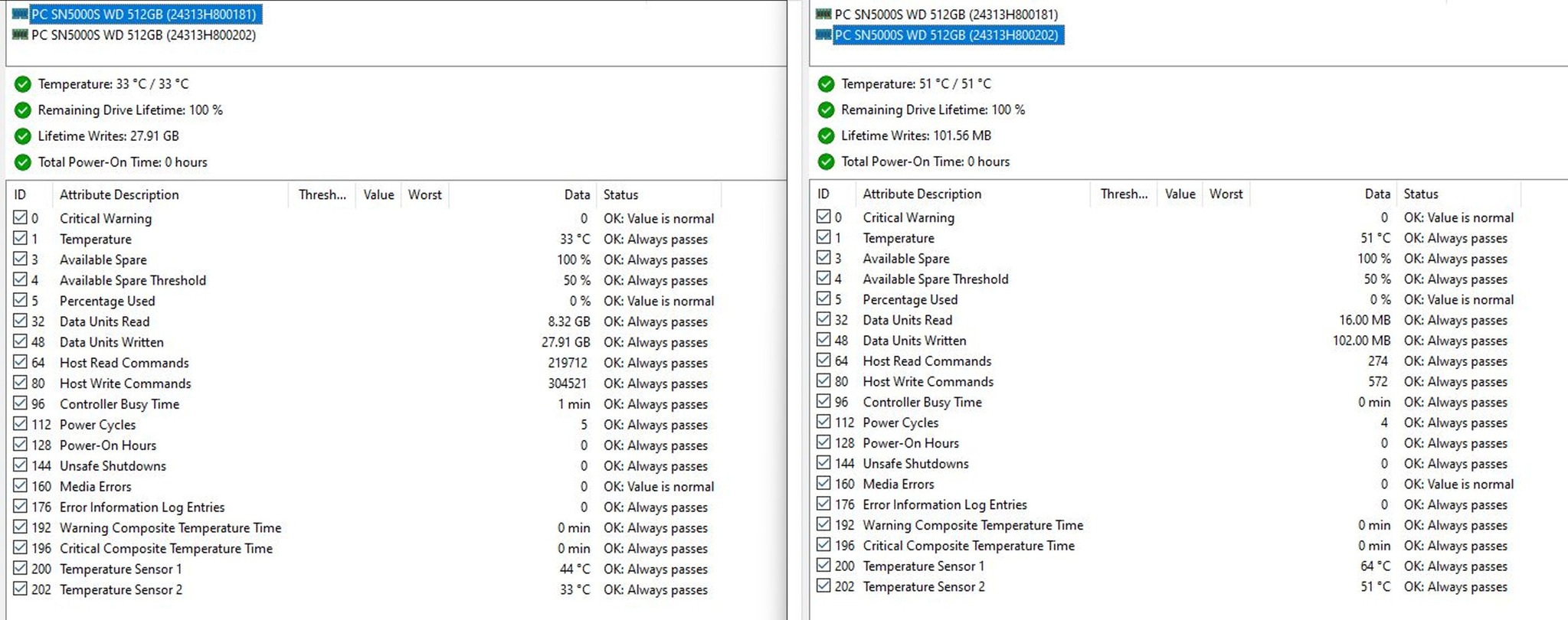The width and height of the screenshot is (1568, 620).
Task: Select Data Units Read row showing 16.00 MB
Action: (x=907, y=320)
